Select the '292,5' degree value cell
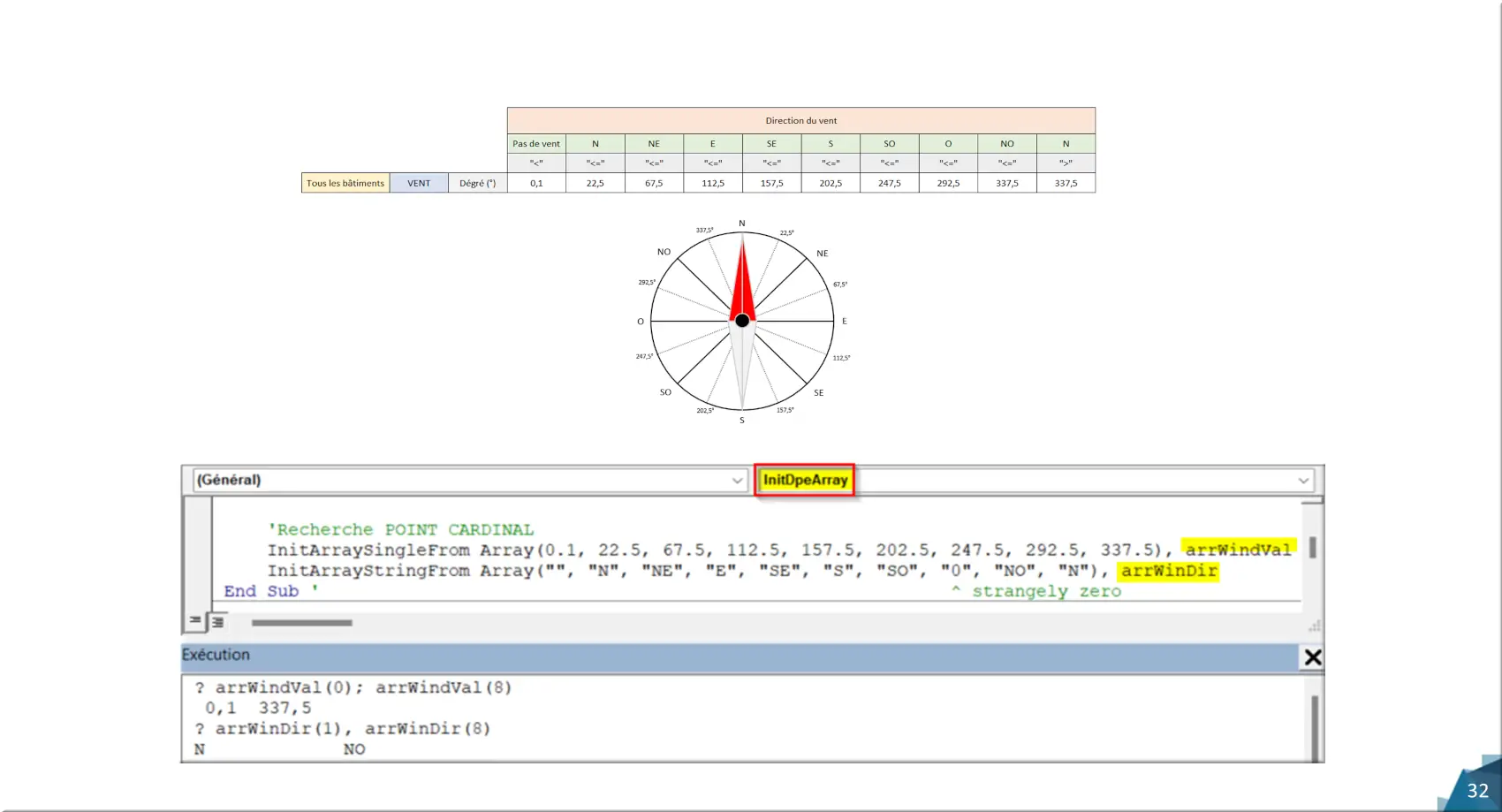1502x812 pixels. 948,183
